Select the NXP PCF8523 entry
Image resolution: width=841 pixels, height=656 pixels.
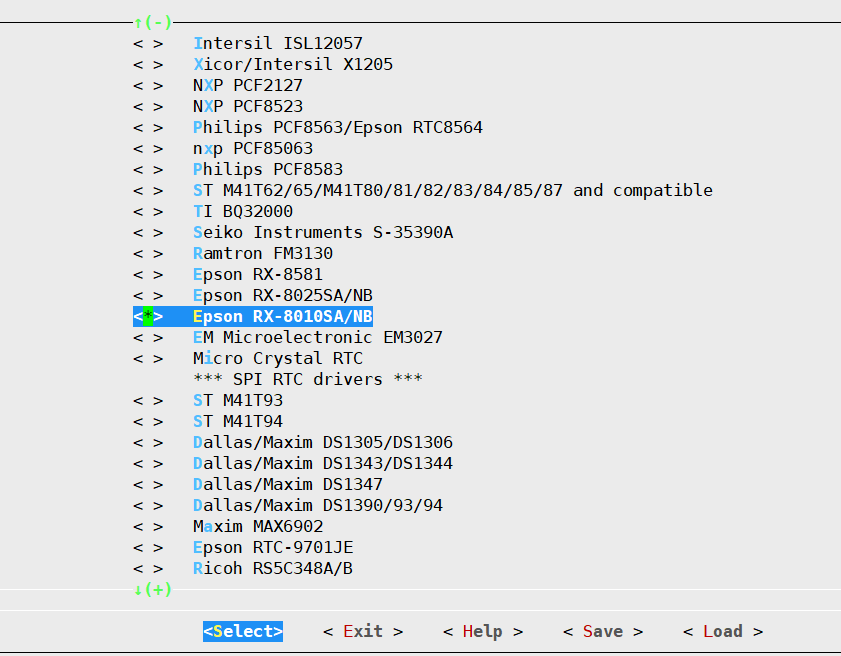tap(248, 106)
